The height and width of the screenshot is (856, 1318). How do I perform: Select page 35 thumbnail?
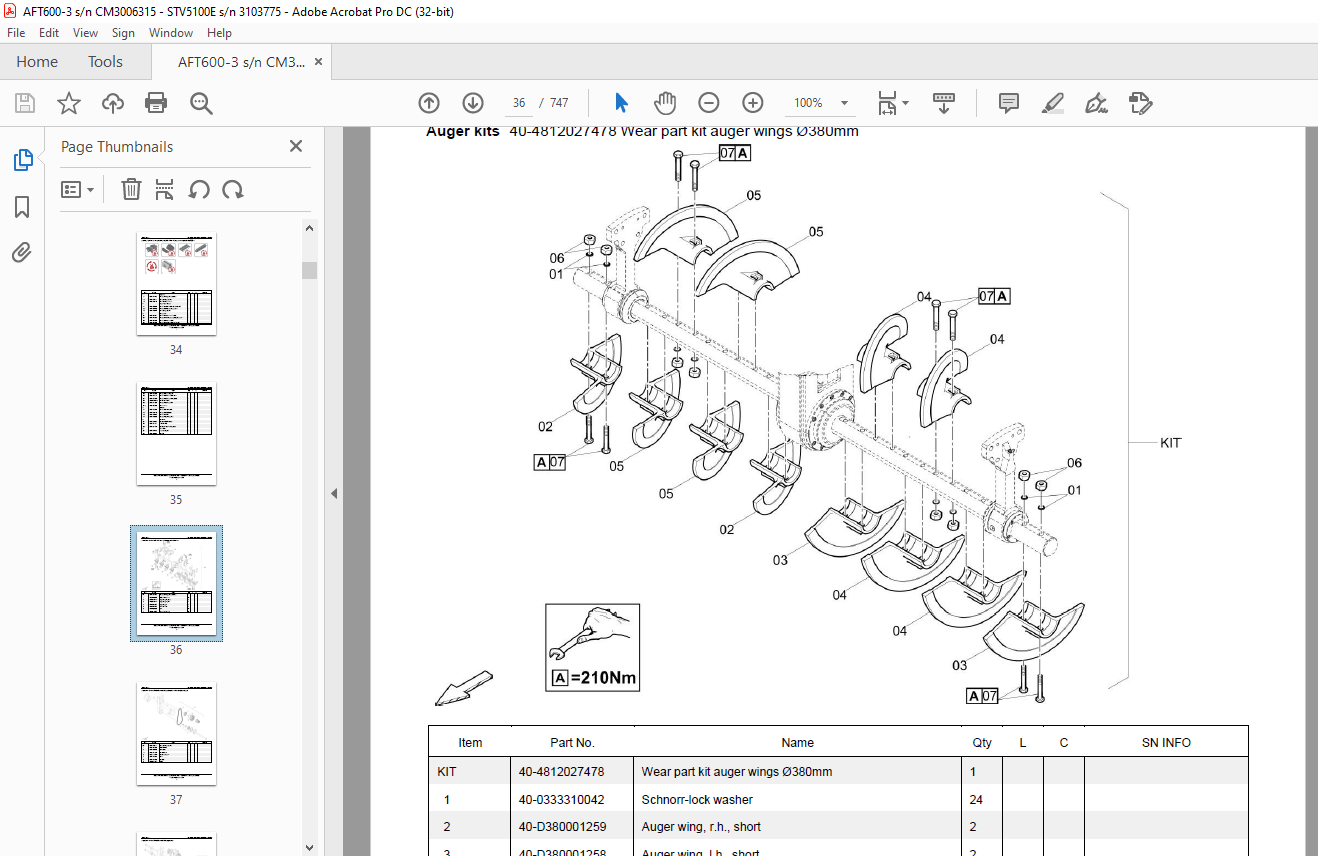pos(176,434)
